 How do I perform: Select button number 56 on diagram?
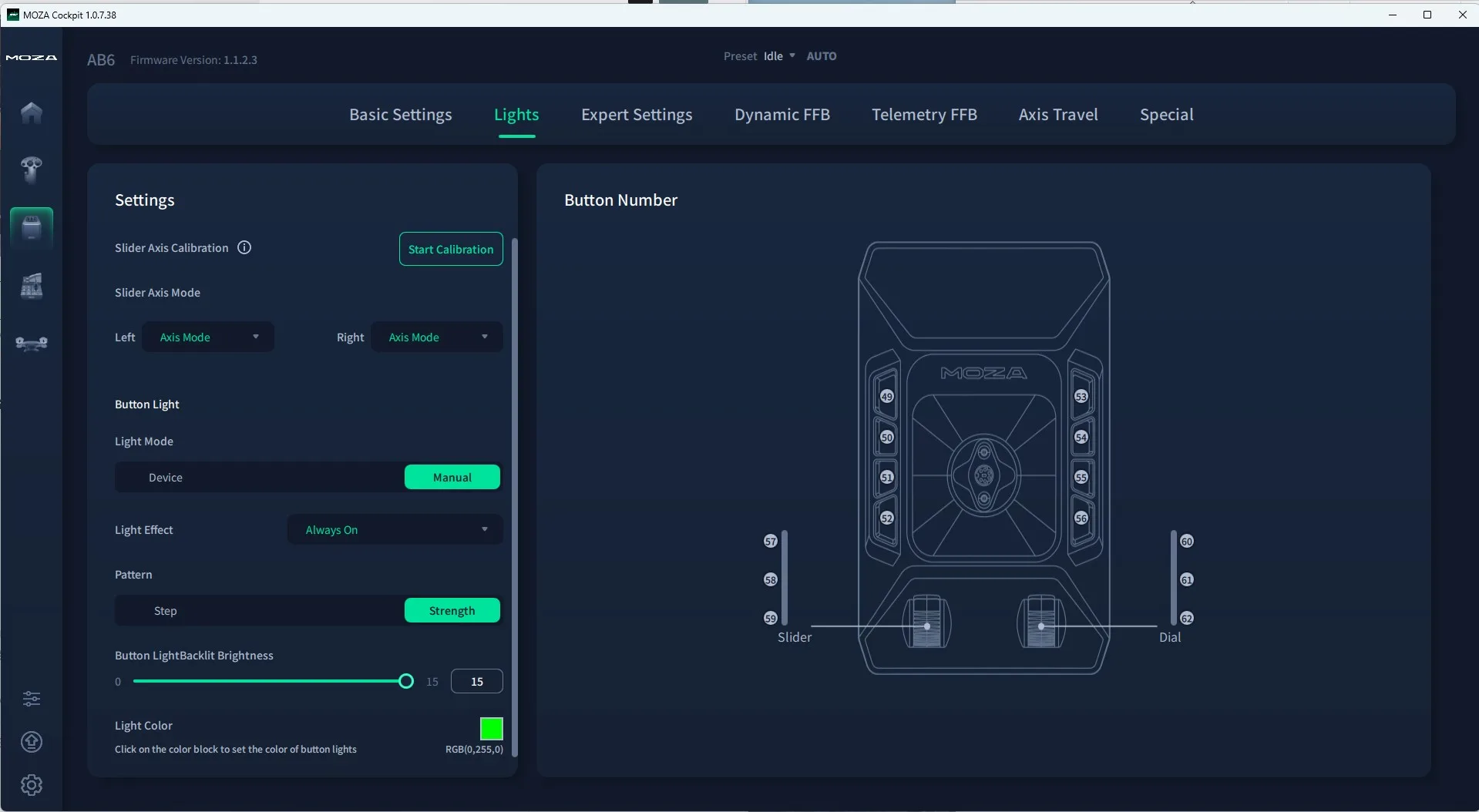coord(1081,518)
